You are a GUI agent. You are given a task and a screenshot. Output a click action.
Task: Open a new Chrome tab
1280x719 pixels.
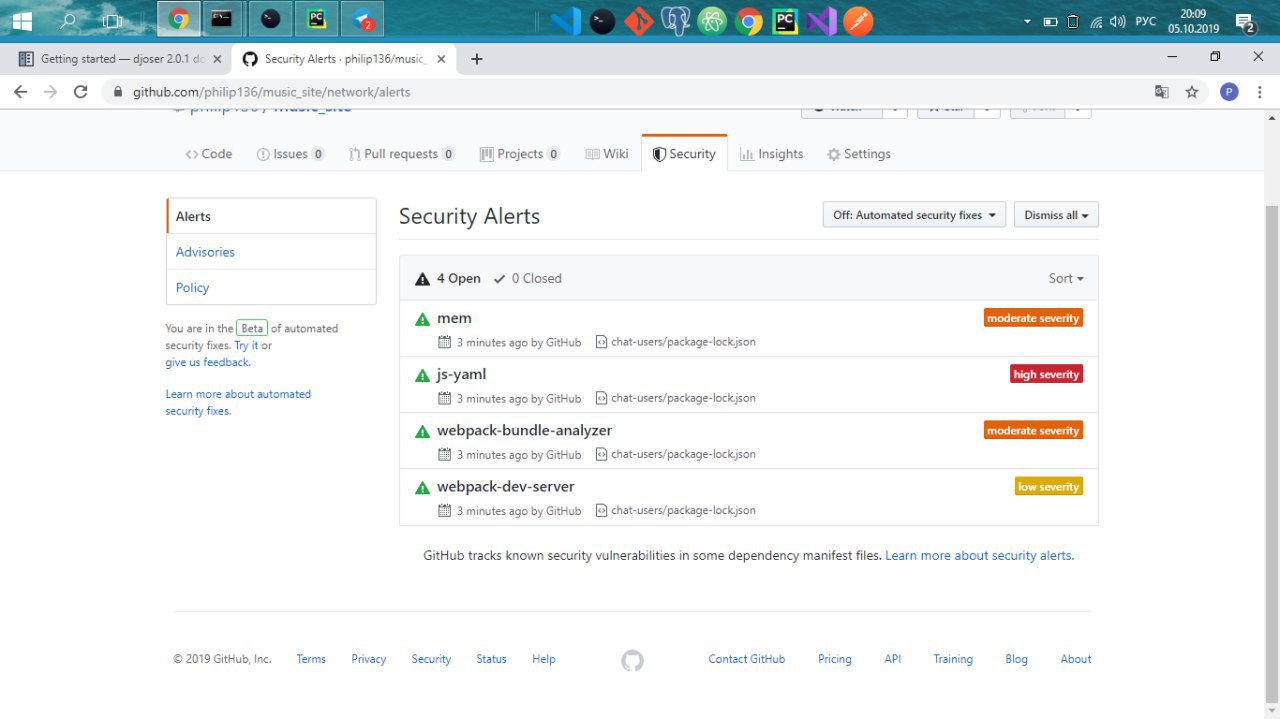click(x=476, y=59)
